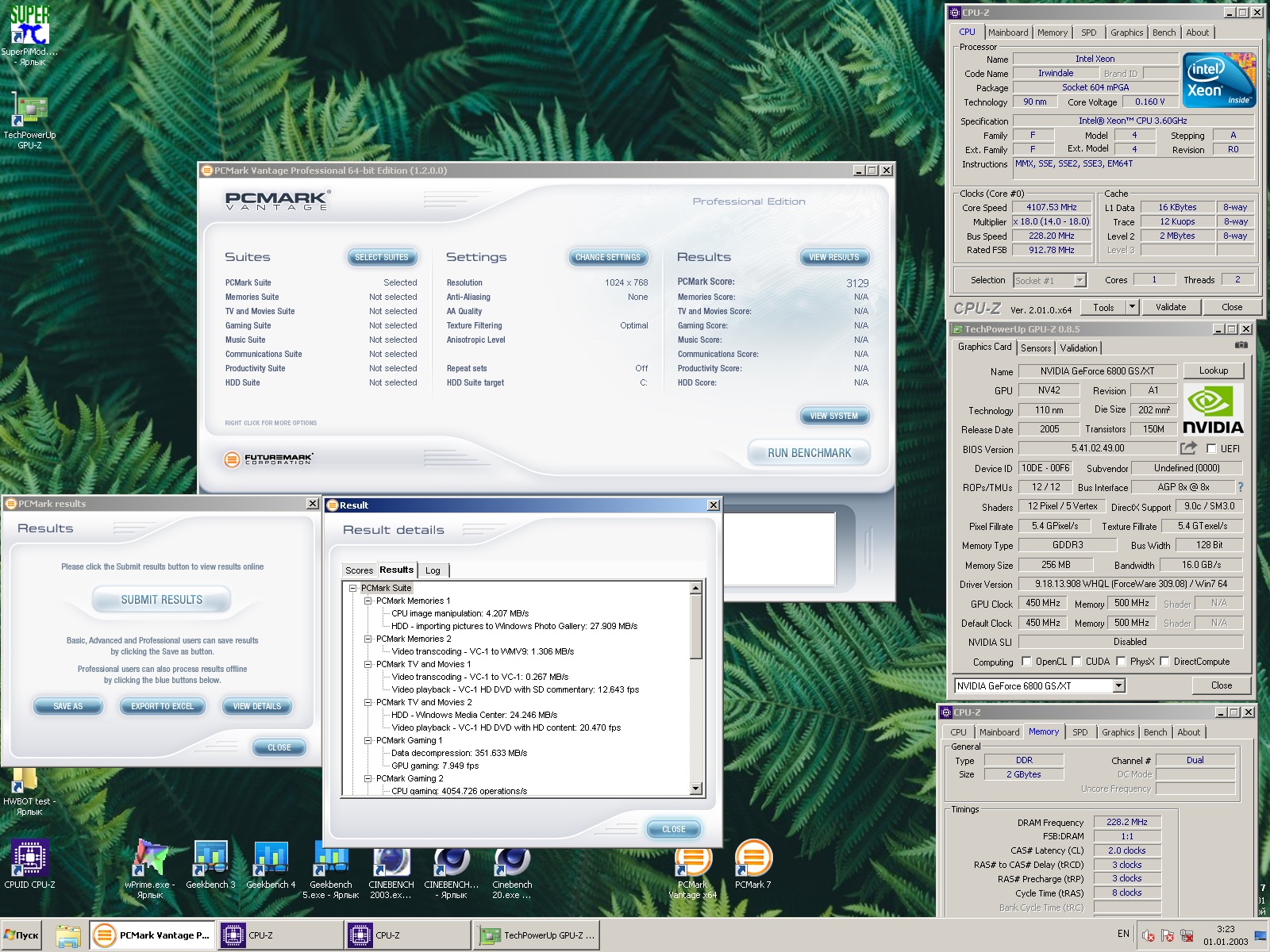Click the Futuremark Corporation logo in PCMark Vantage
The width and height of the screenshot is (1270, 952).
point(268,459)
